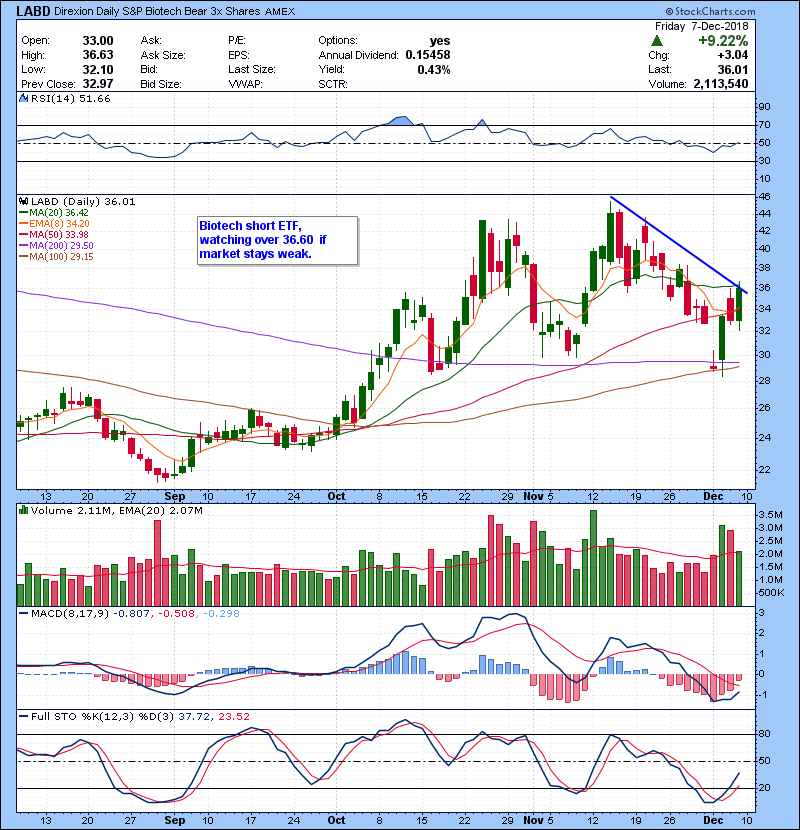The height and width of the screenshot is (830, 800).
Task: Click the LABD (Daily) 36.01 chart title
Action: tap(83, 202)
